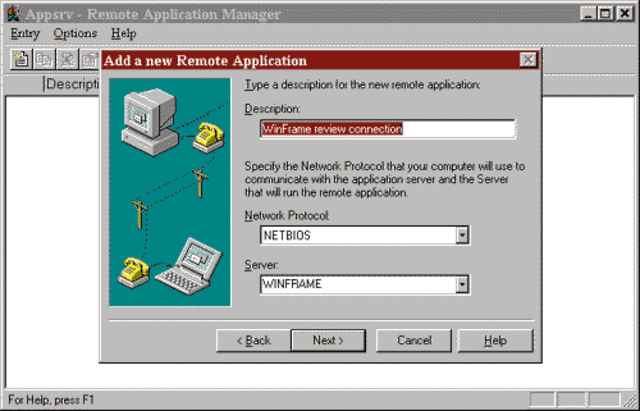Open the Entry menu
The height and width of the screenshot is (411, 640).
tap(25, 33)
